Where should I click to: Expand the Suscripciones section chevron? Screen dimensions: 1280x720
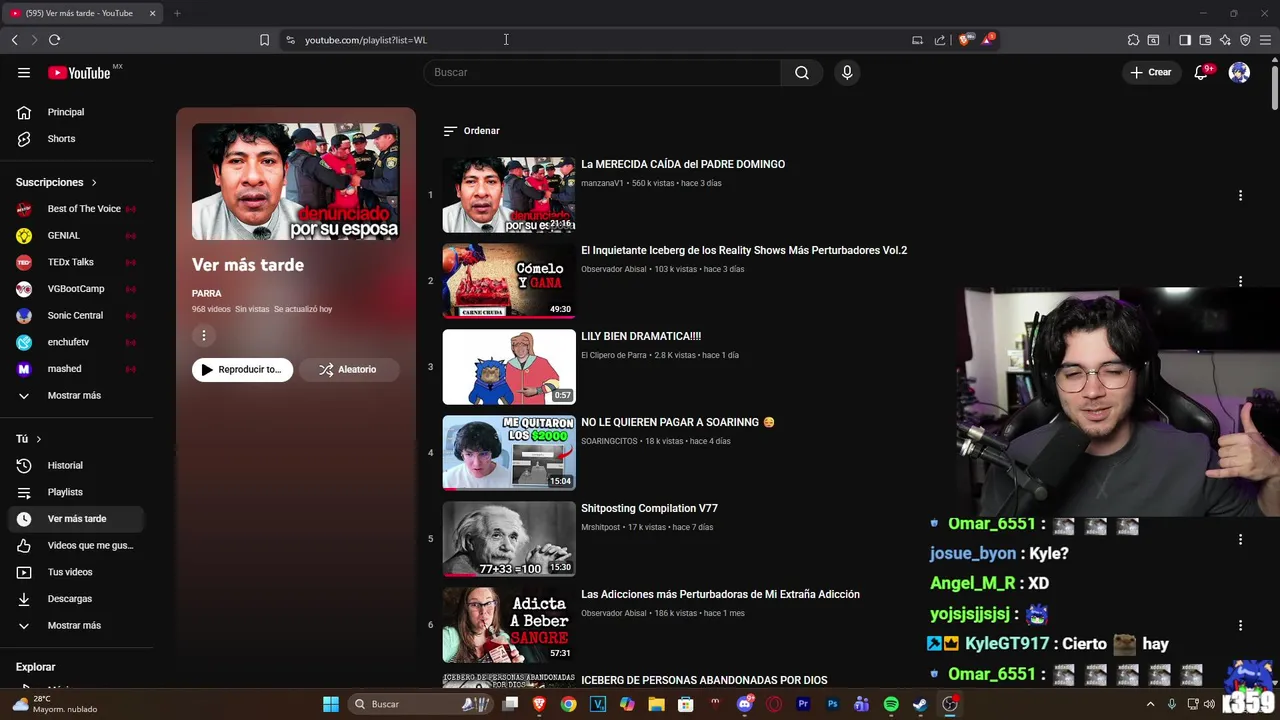click(x=94, y=183)
